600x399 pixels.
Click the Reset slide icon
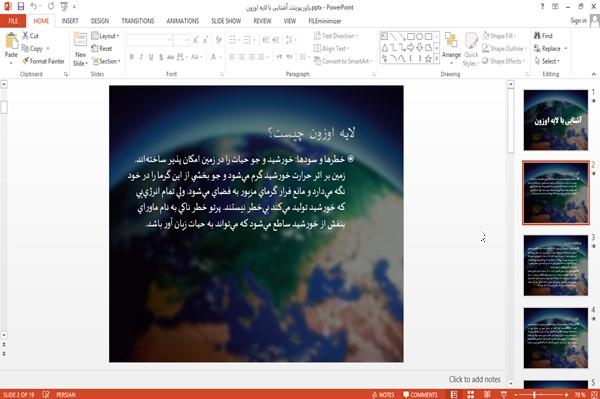[x=95, y=49]
